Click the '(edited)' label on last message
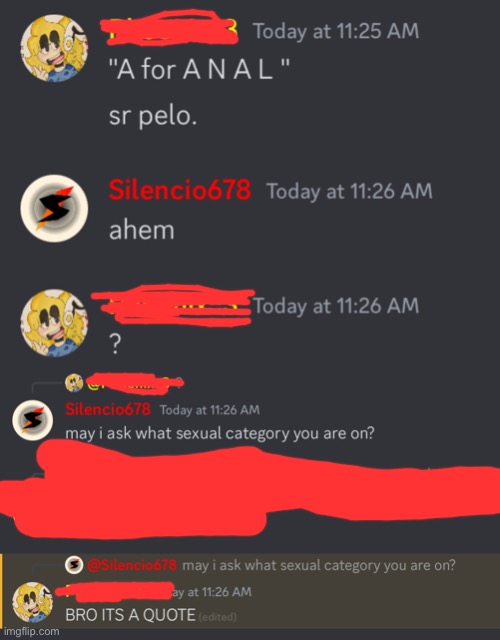This screenshot has height=640, width=500. [217, 616]
